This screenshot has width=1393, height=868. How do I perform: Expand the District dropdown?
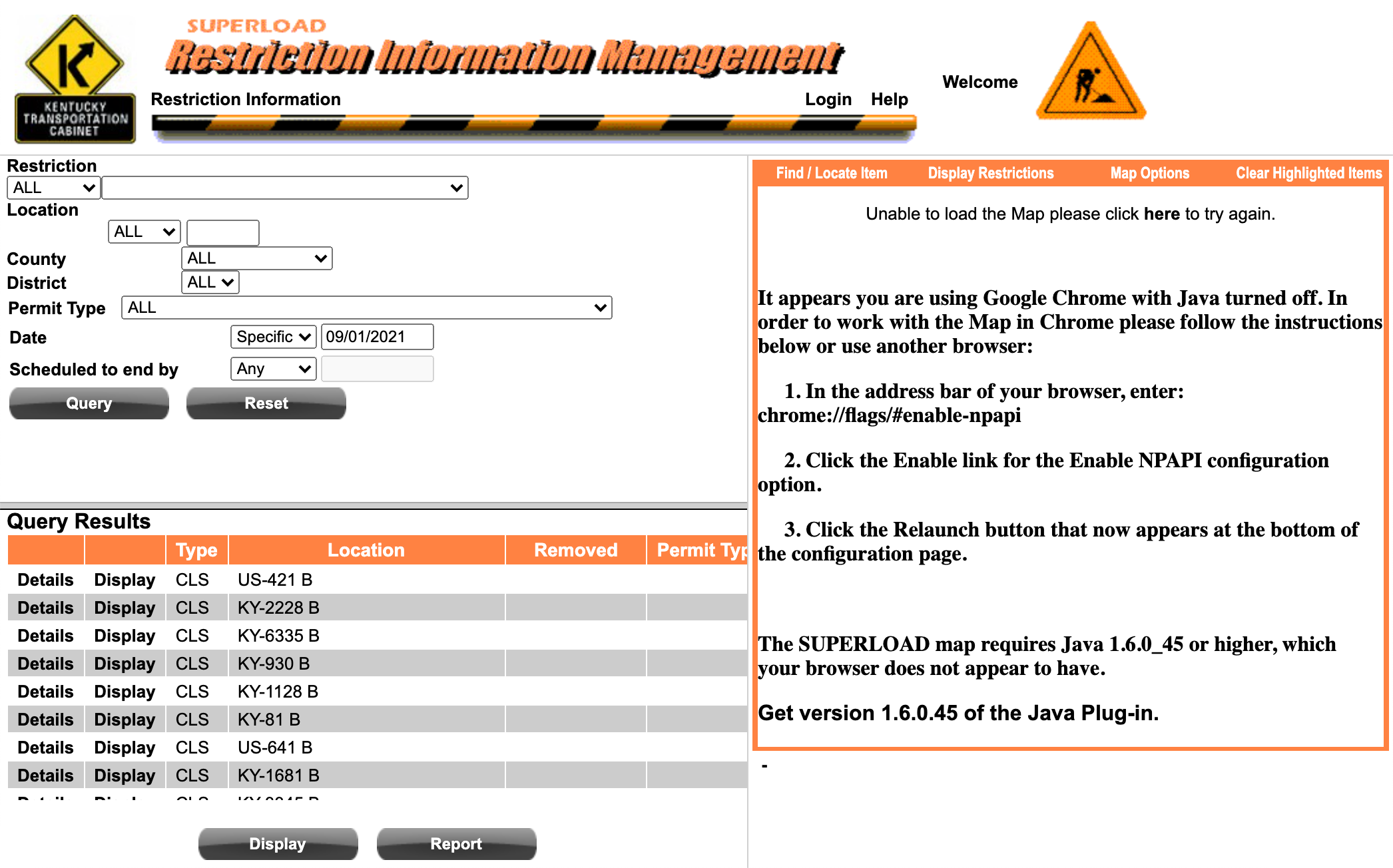click(210, 282)
